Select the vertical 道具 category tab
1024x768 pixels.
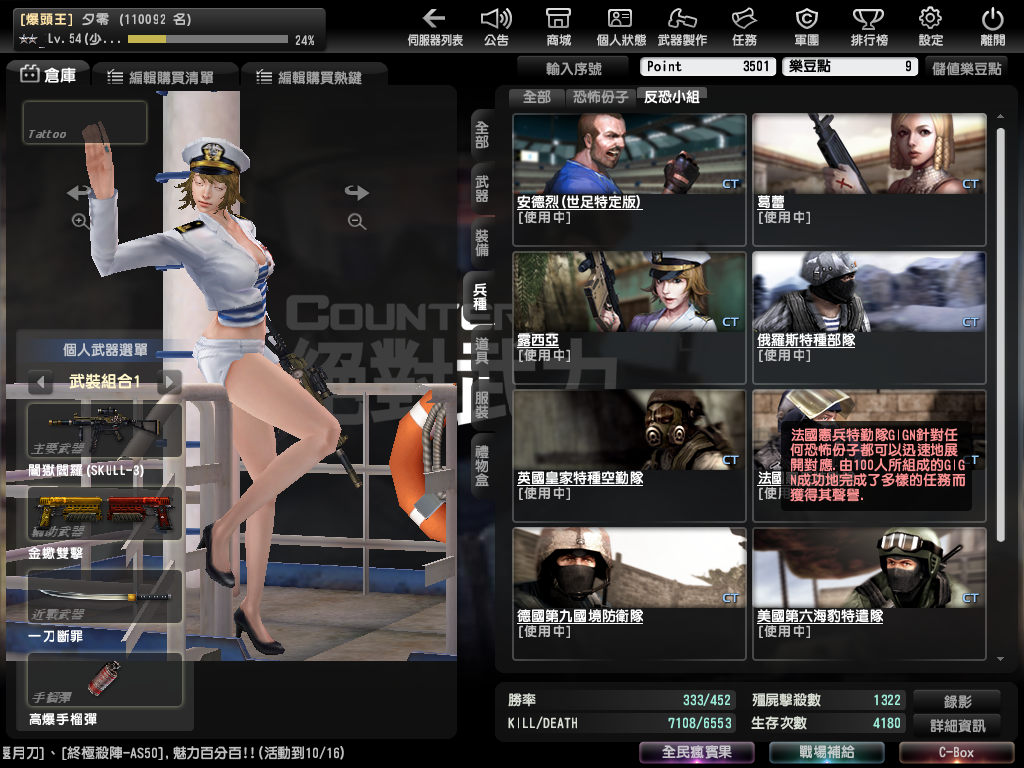point(482,351)
